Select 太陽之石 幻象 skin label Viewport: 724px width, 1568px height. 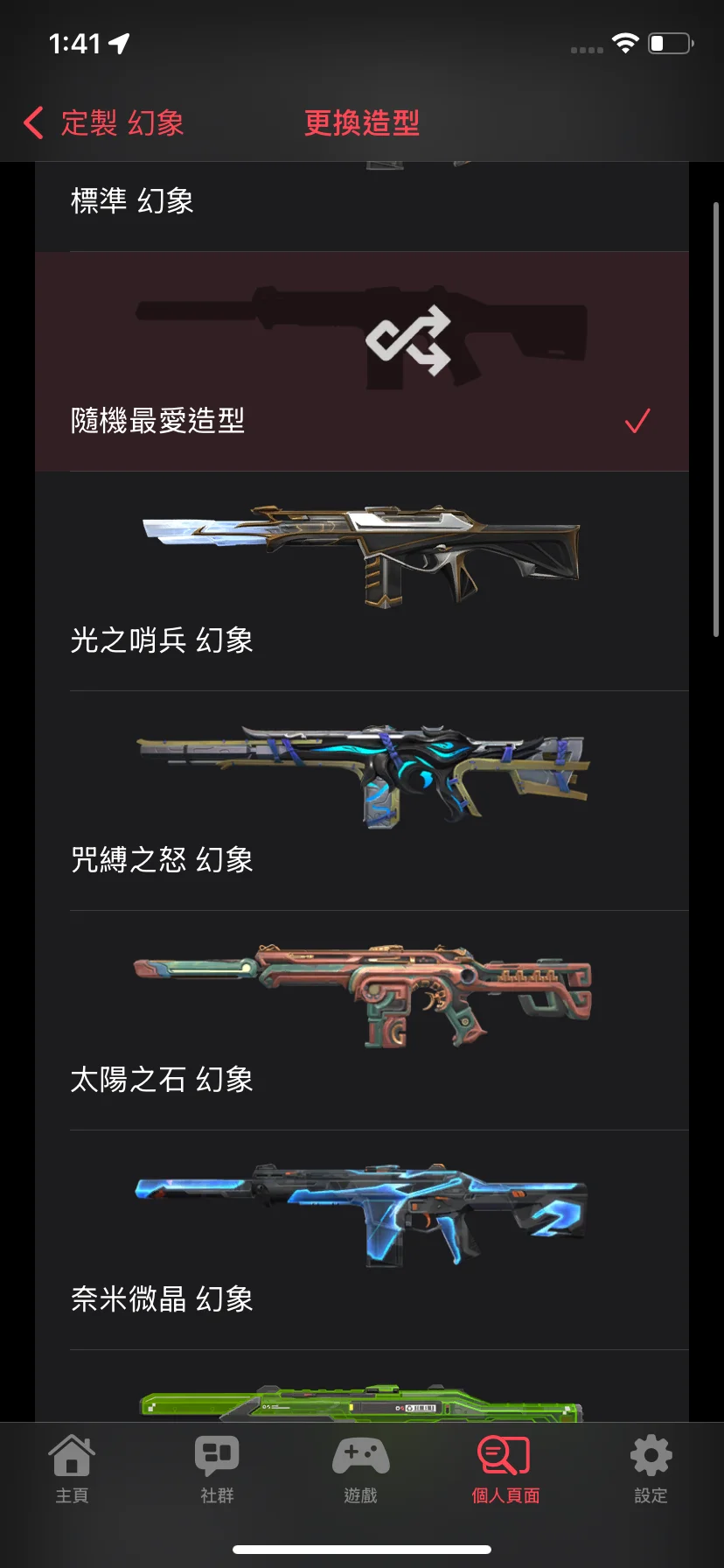click(x=162, y=1080)
